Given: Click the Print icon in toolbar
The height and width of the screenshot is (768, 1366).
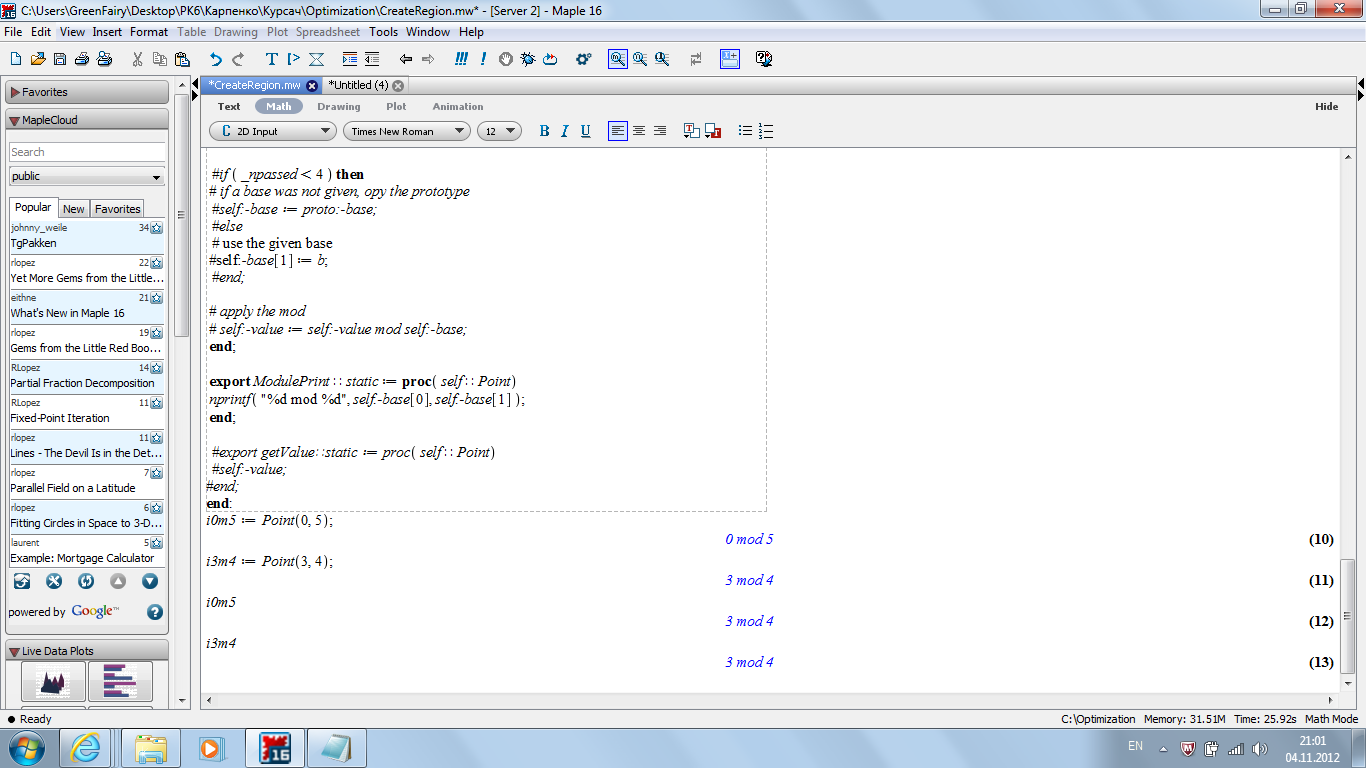Looking at the screenshot, I should (103, 59).
